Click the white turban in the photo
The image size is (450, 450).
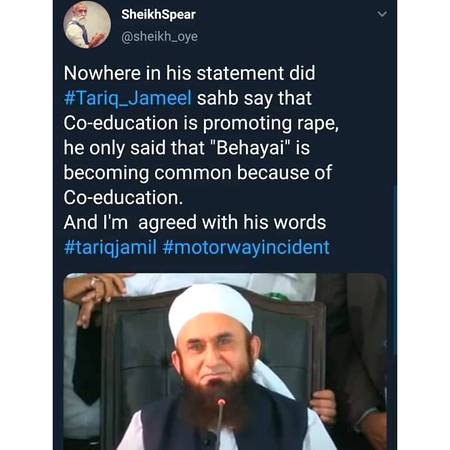click(x=211, y=310)
